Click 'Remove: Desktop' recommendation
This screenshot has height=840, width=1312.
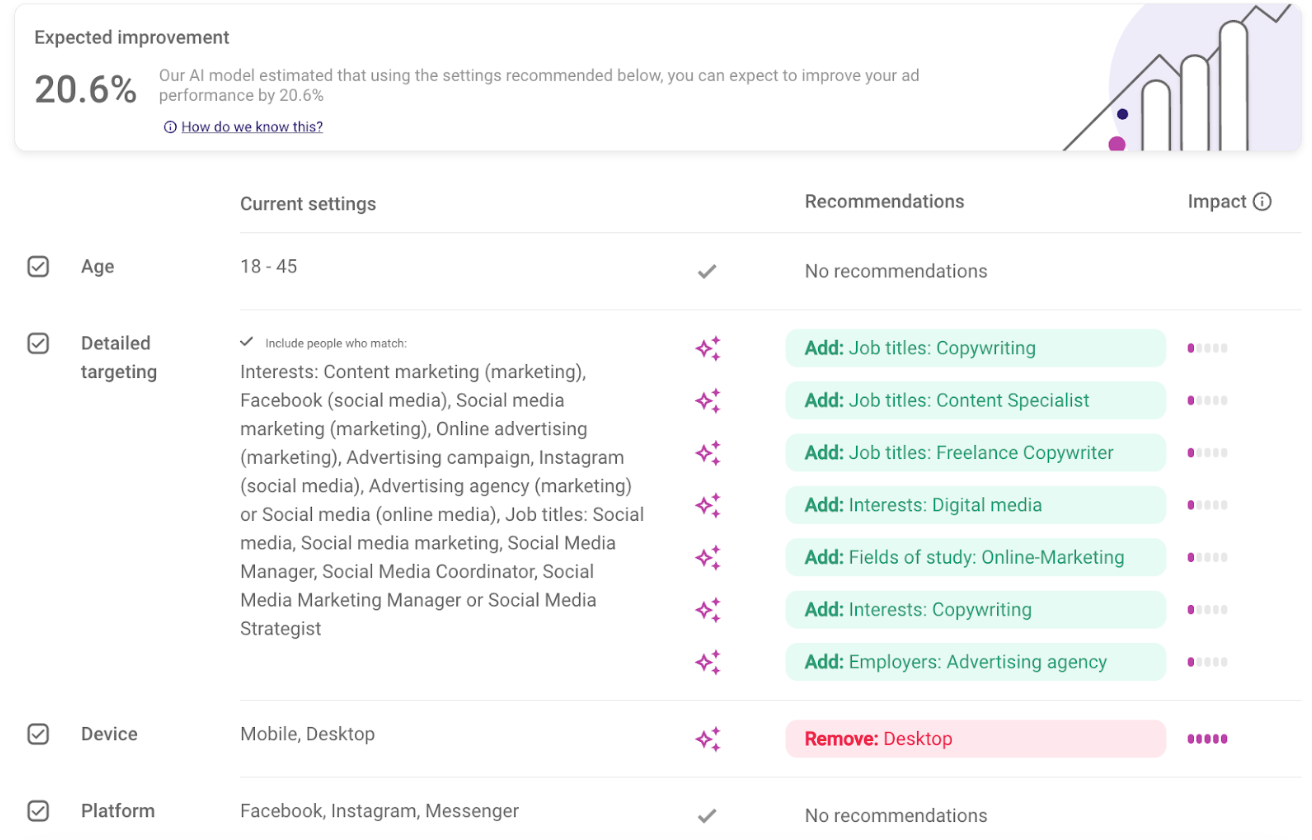tap(975, 739)
